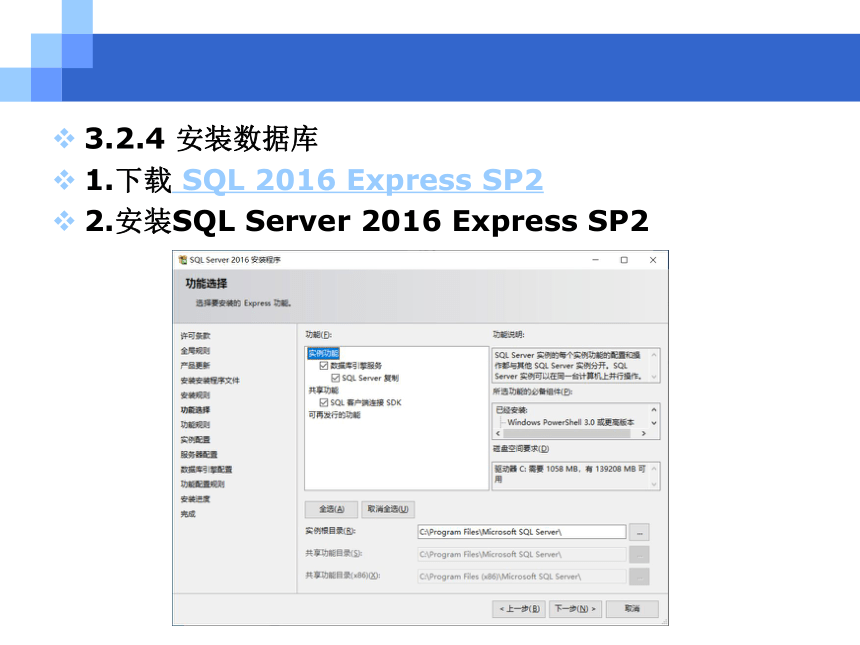Viewport: 860px width, 645px height.
Task: Click the 功能说明 label
Action: click(x=508, y=335)
